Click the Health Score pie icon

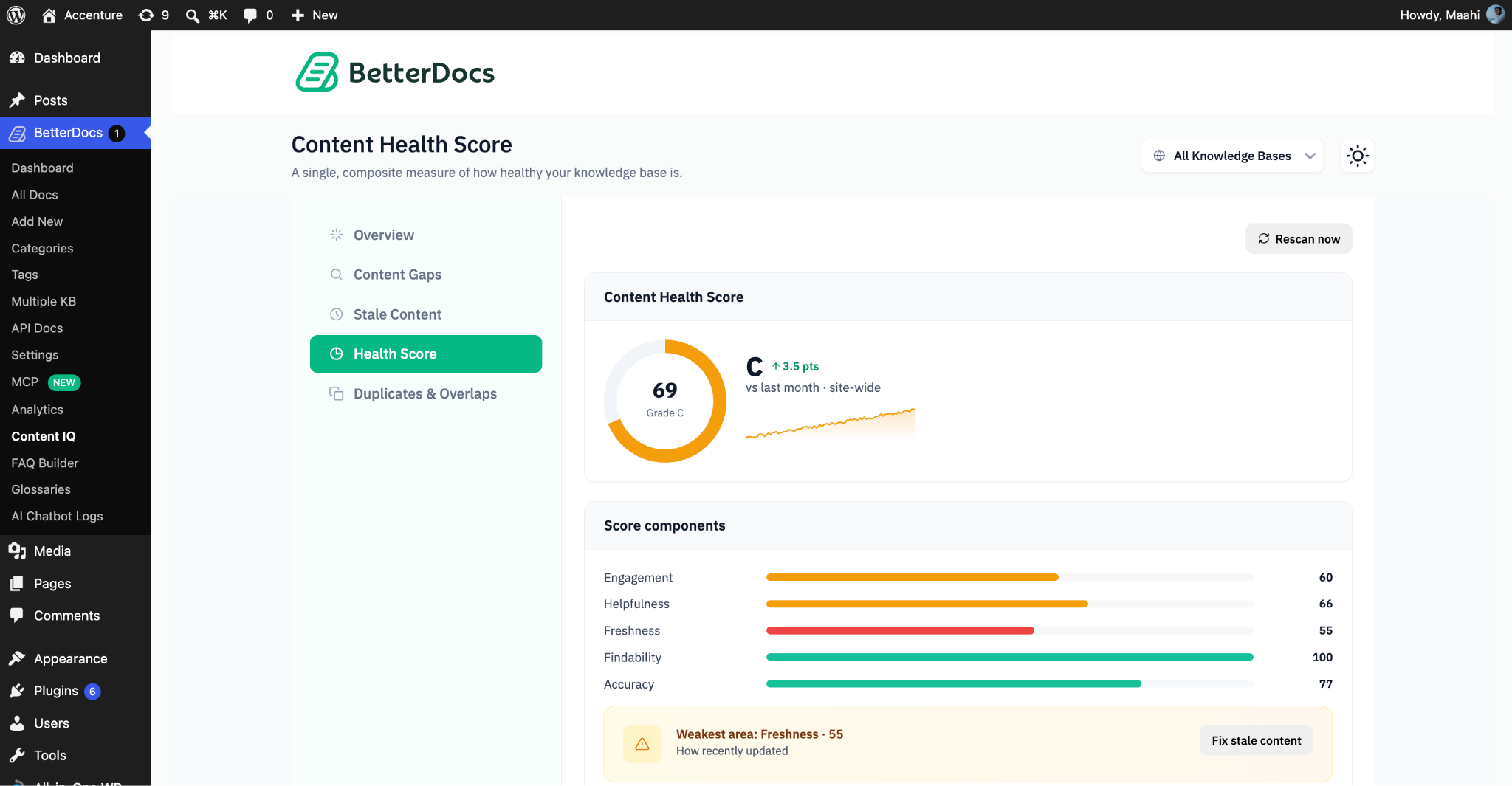[336, 354]
